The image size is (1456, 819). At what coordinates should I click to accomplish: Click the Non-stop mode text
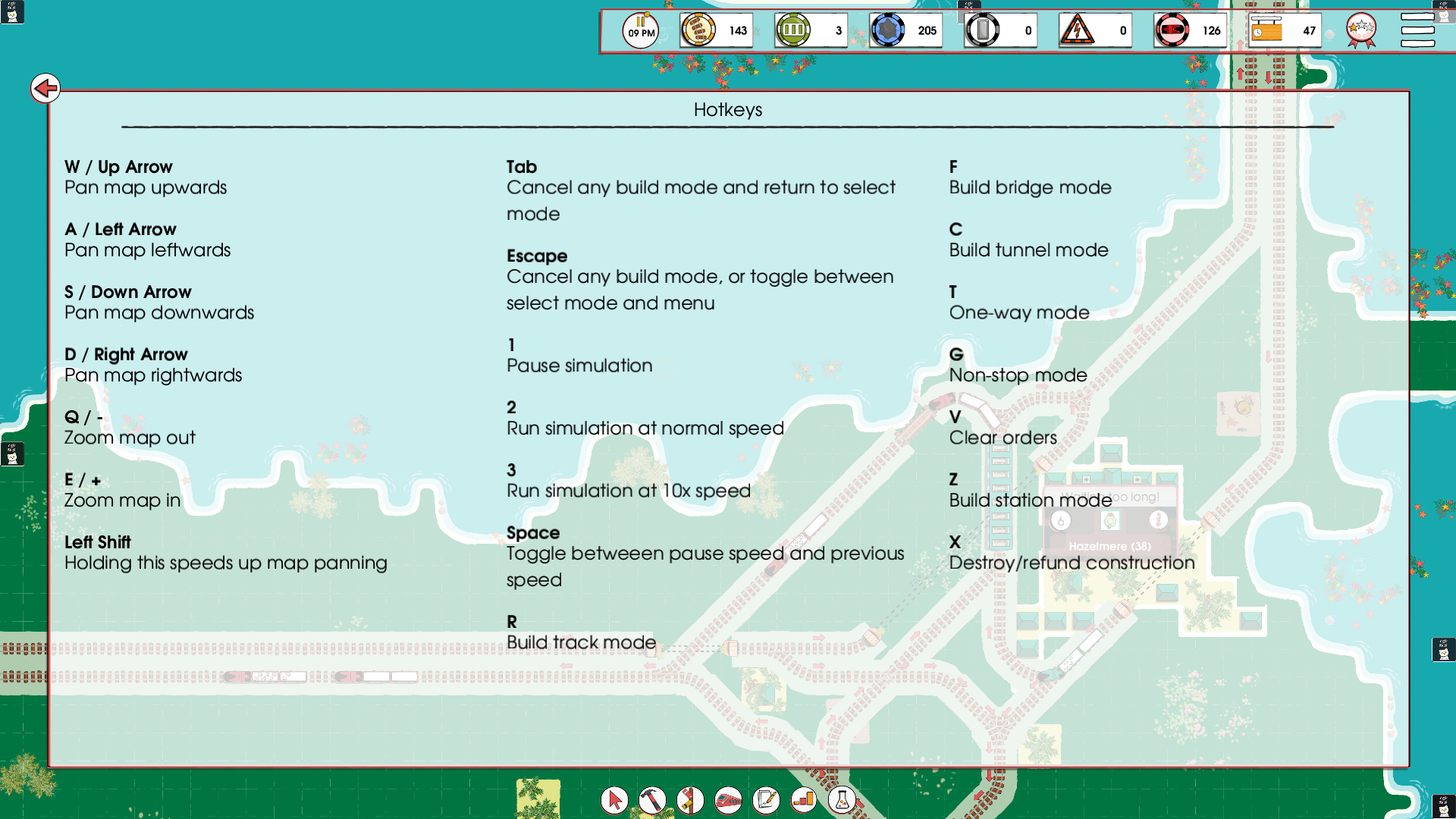click(x=1018, y=375)
